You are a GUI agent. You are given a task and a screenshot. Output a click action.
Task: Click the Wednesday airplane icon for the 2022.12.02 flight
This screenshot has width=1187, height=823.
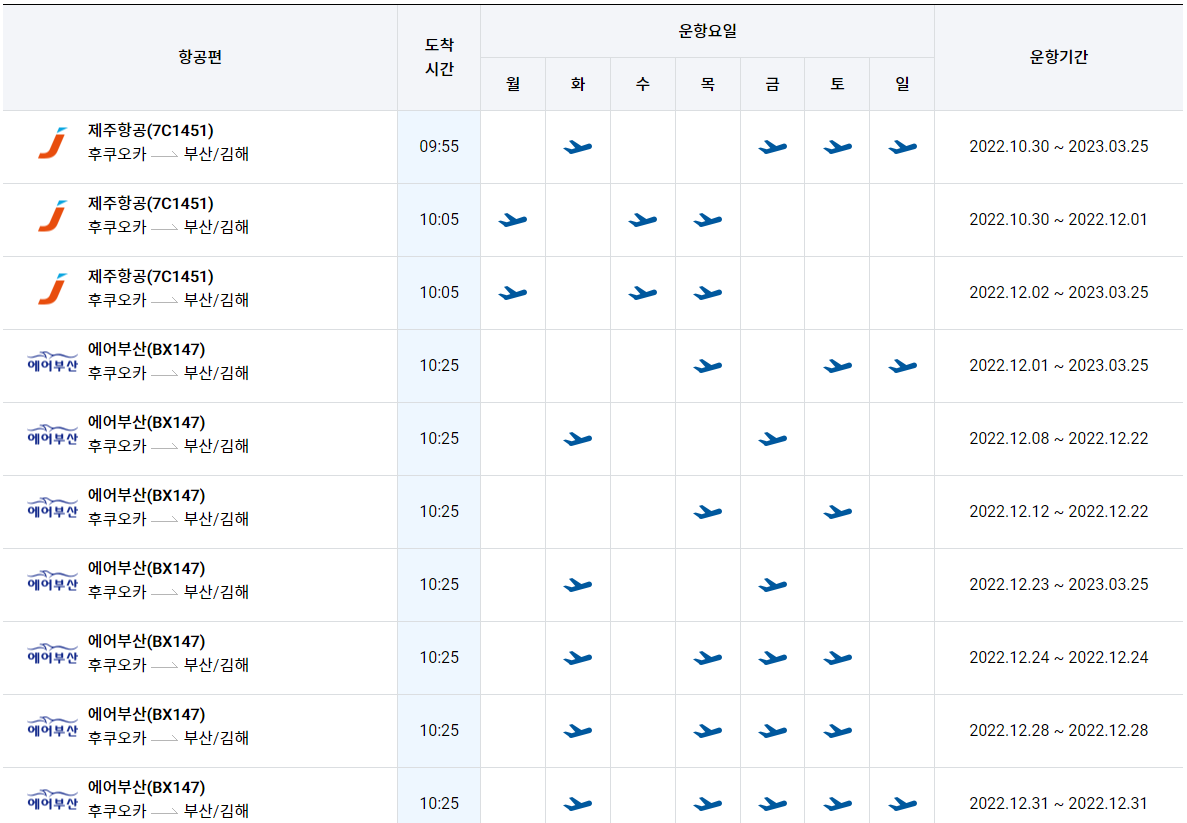tap(642, 293)
